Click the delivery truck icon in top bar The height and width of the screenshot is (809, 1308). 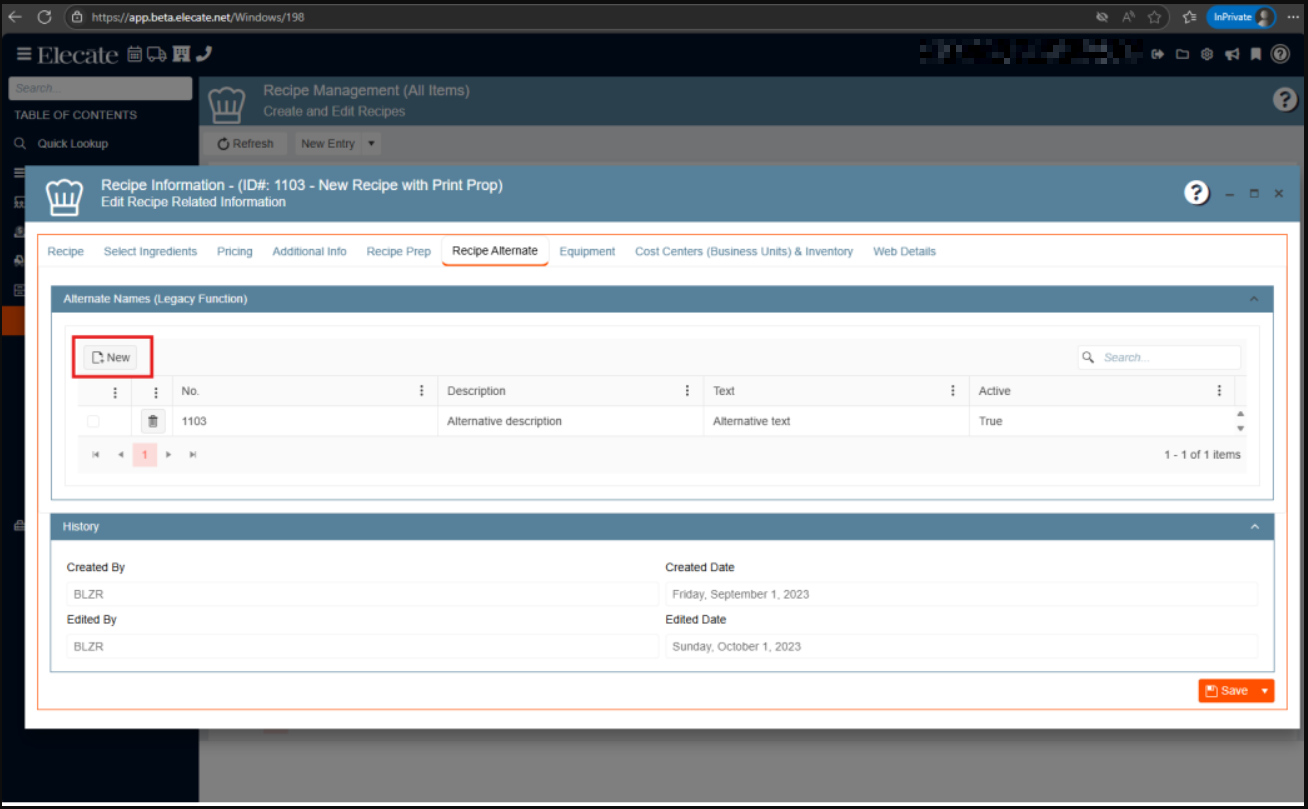tap(157, 54)
